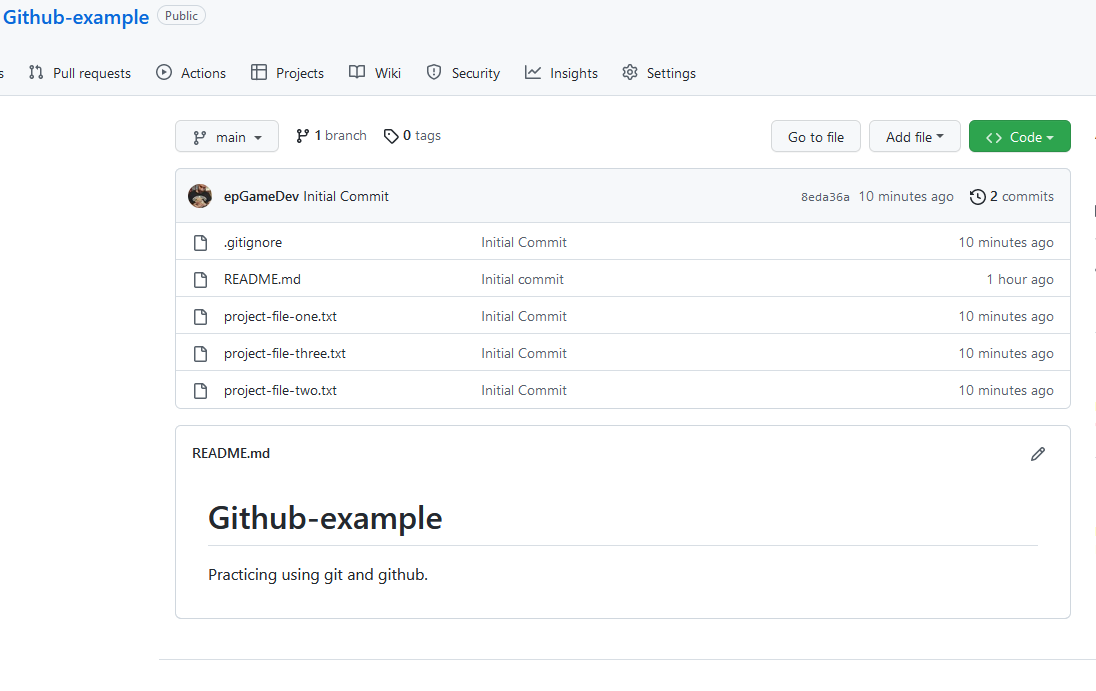Select the tags icon beside '0 tags'

(391, 135)
